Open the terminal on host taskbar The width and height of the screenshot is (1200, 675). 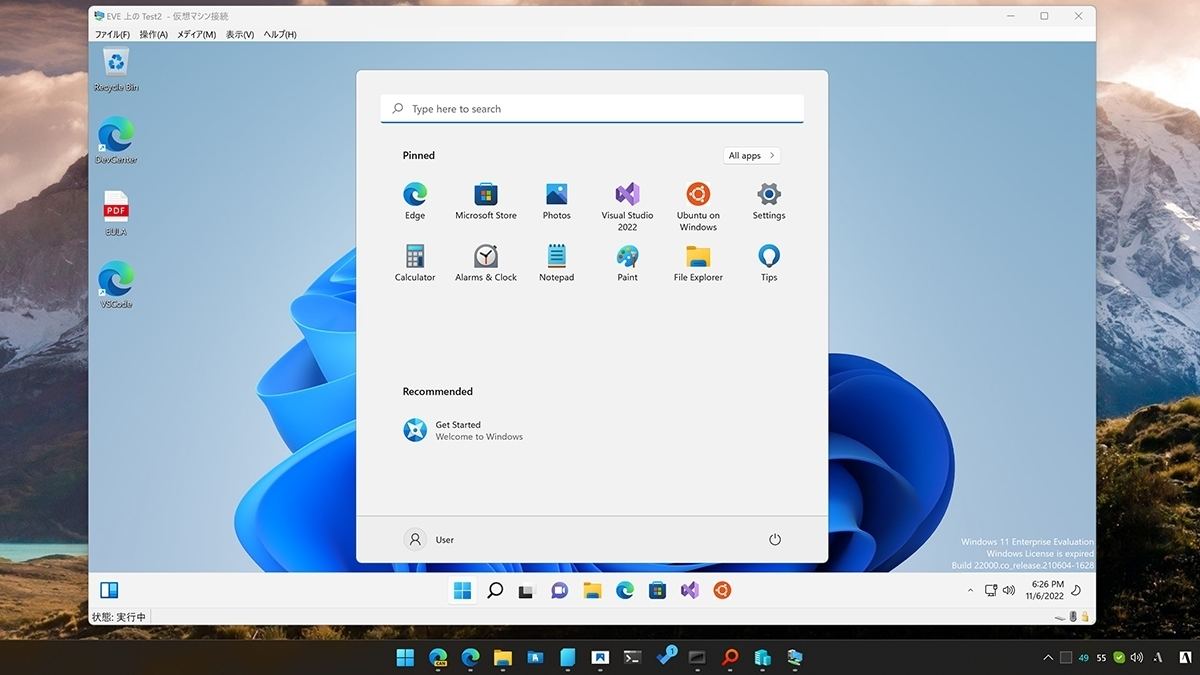(632, 657)
